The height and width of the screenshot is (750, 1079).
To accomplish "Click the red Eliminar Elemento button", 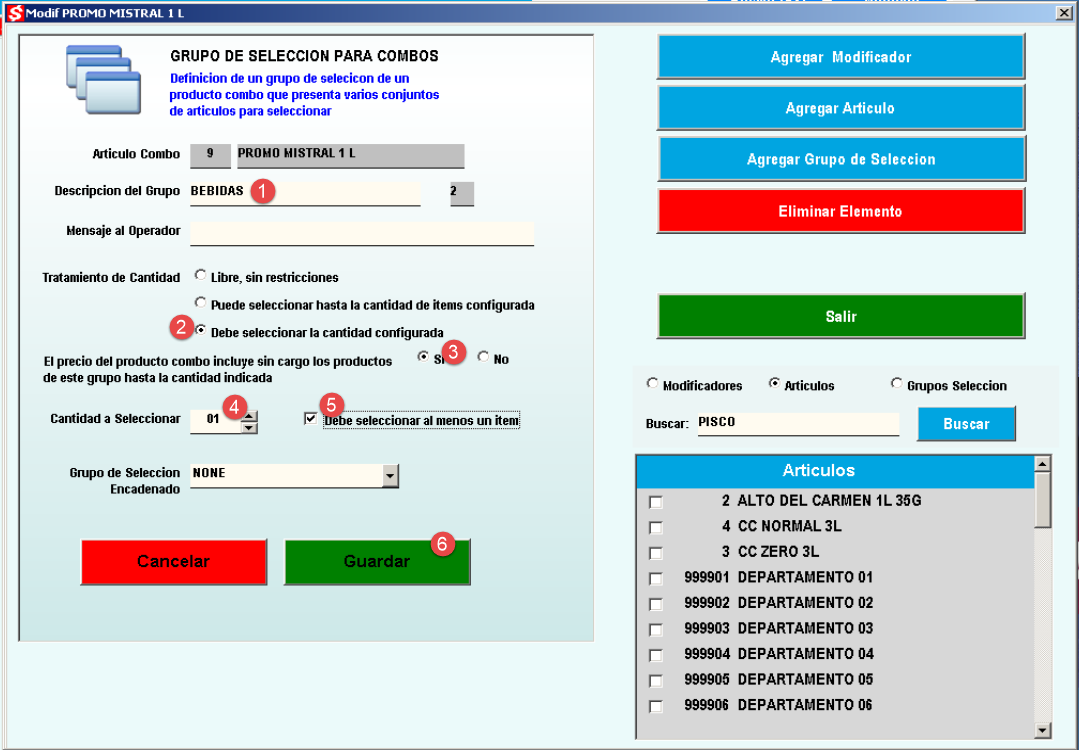I will 841,211.
